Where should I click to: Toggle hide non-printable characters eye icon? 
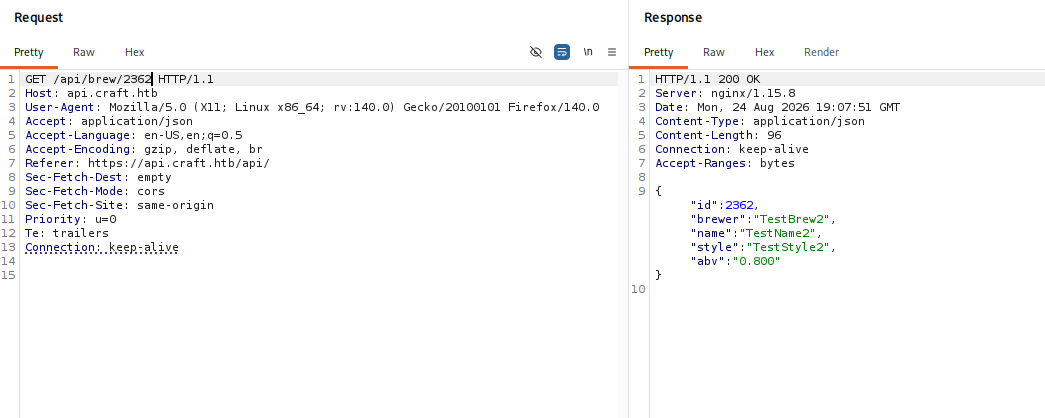[x=536, y=52]
